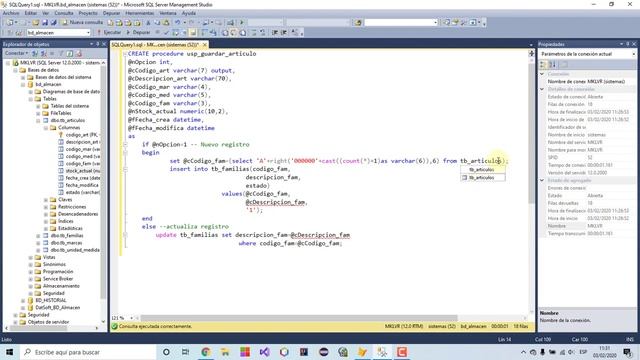The width and height of the screenshot is (640, 360).
Task: Open the Depurar menu in menu bar
Action: coord(111,13)
